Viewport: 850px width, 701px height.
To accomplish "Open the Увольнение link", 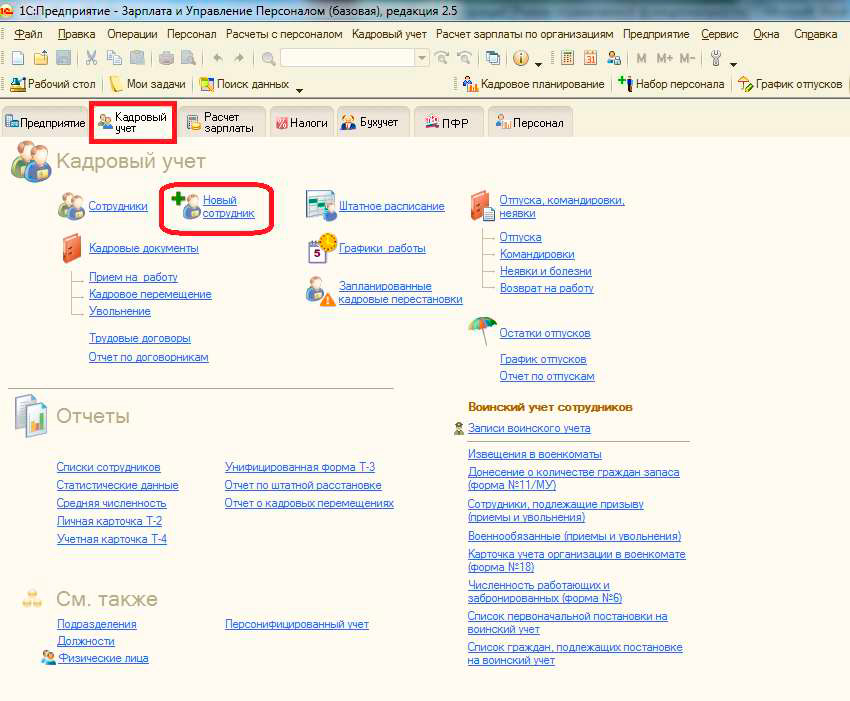I will [x=120, y=311].
